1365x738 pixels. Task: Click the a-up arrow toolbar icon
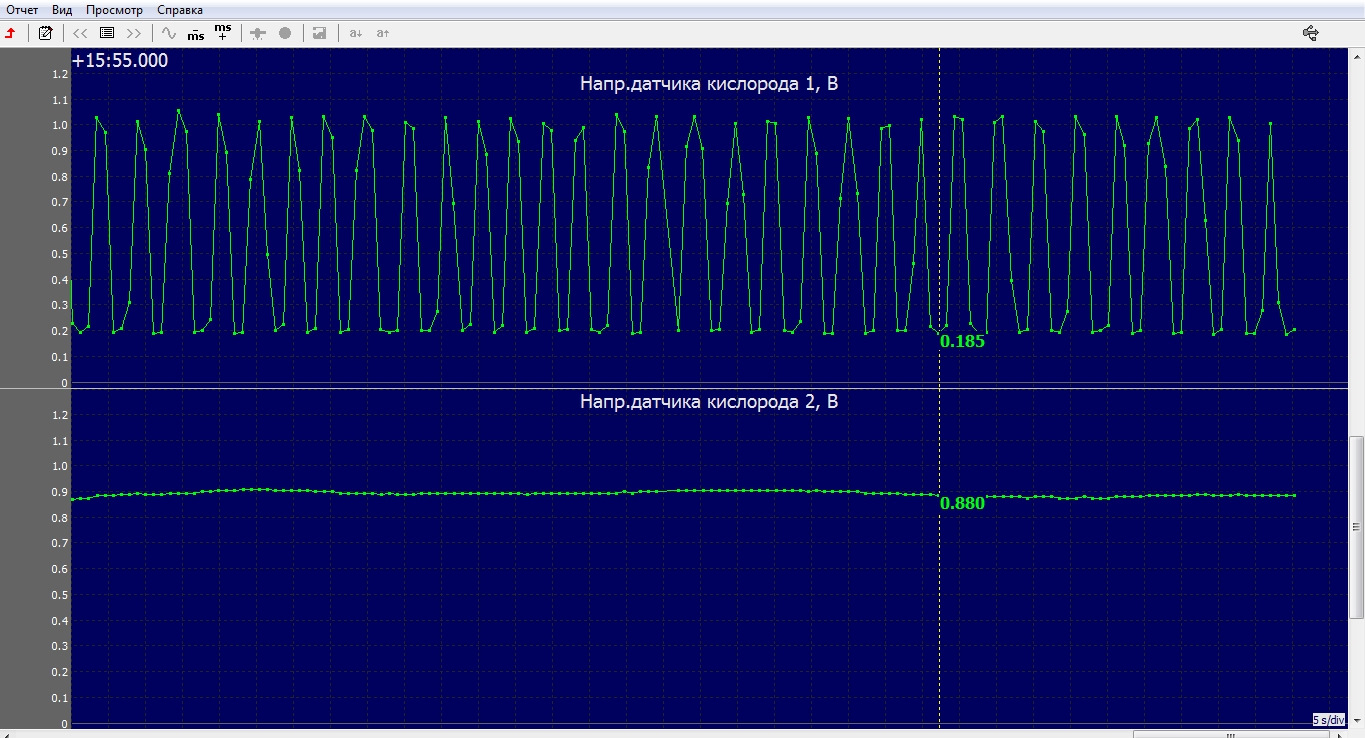382,33
